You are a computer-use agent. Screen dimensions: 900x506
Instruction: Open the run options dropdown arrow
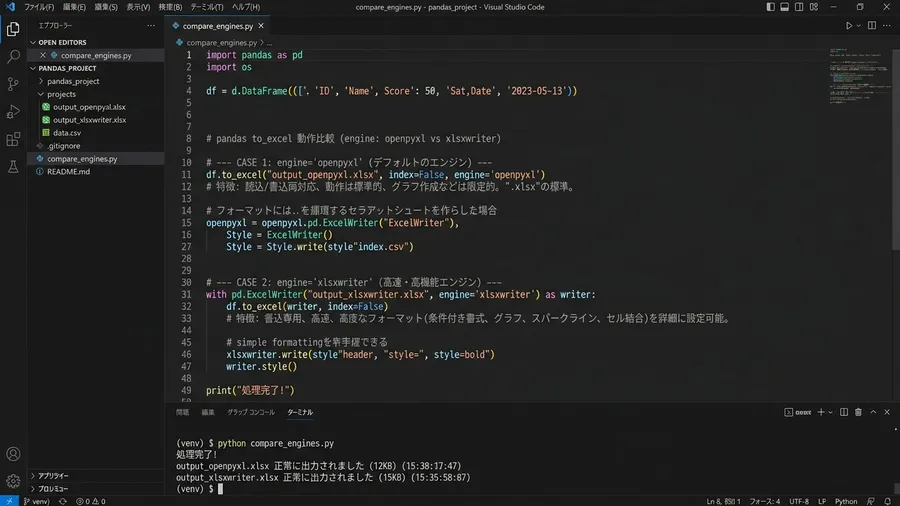coord(859,26)
